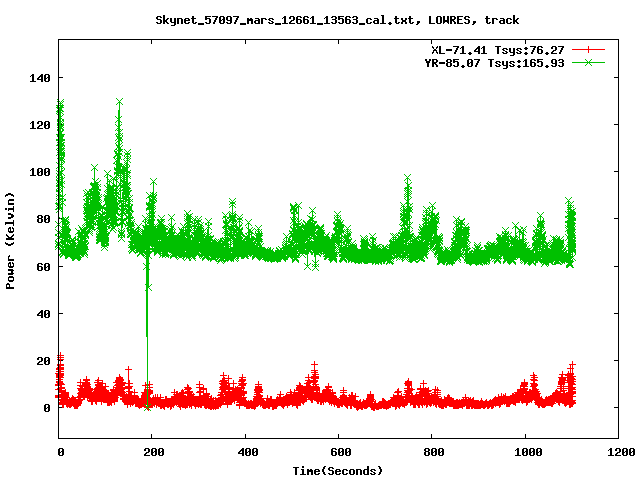This screenshot has height=480, width=640.
Task: Click the Time(Seconds) x-axis label
Action: coord(338,471)
